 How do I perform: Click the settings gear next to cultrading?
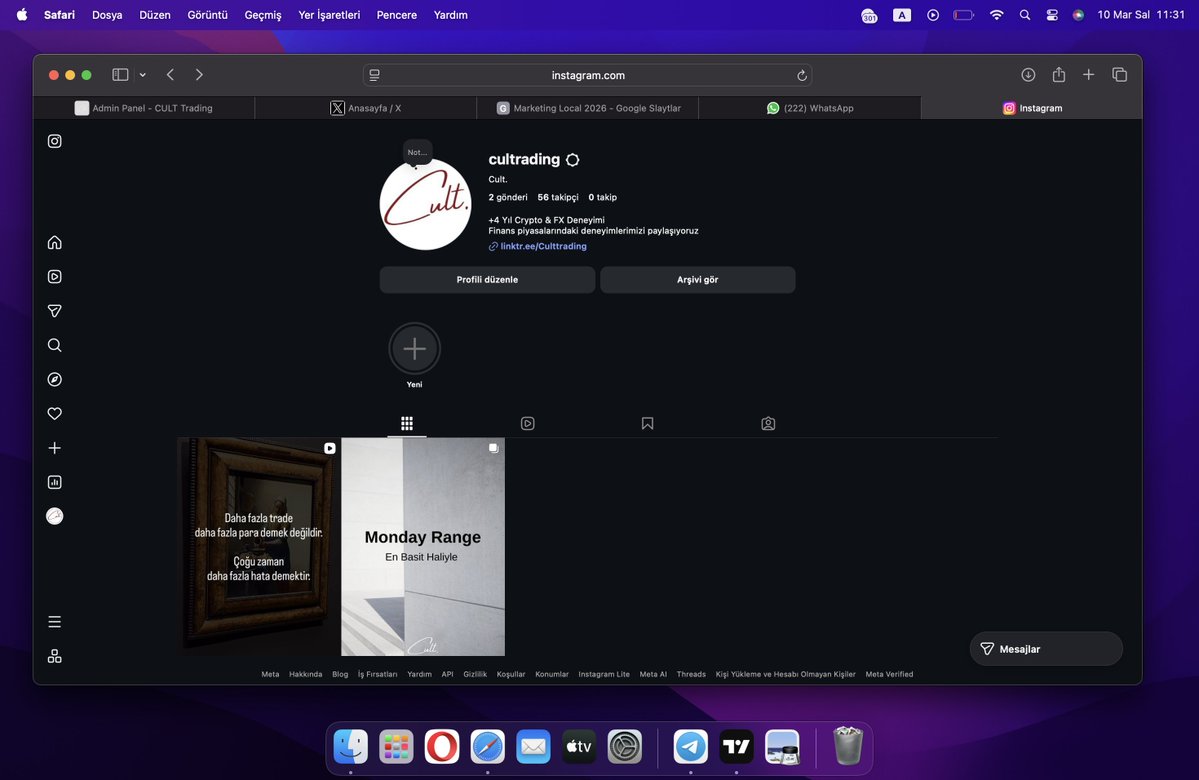coord(573,160)
